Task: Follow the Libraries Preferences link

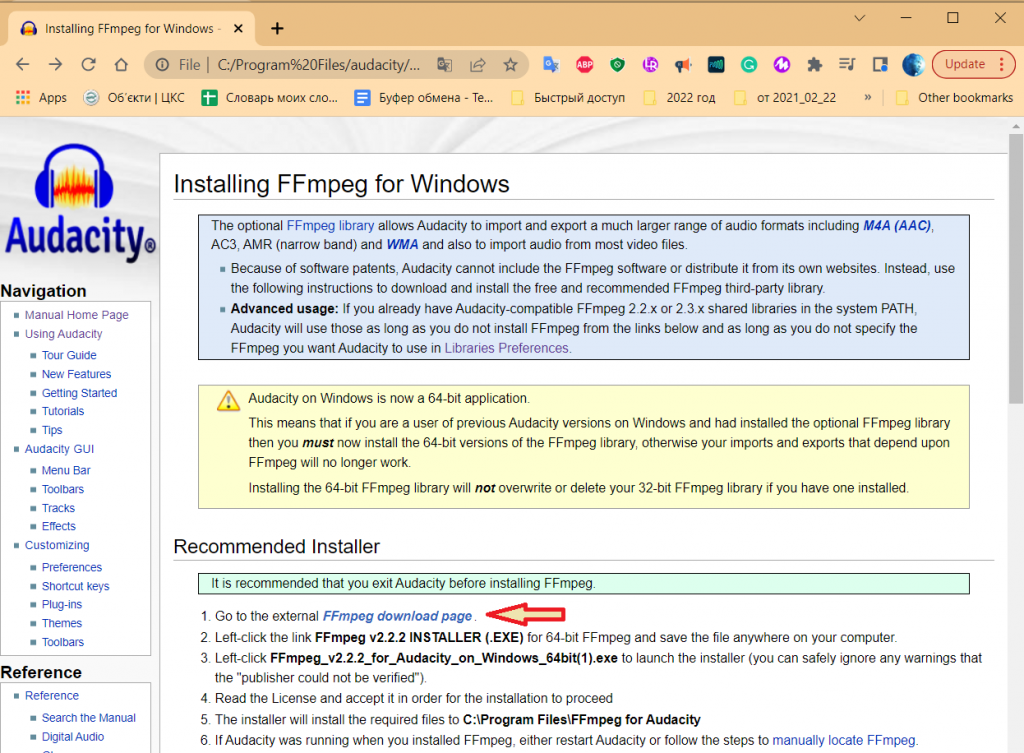Action: 507,348
